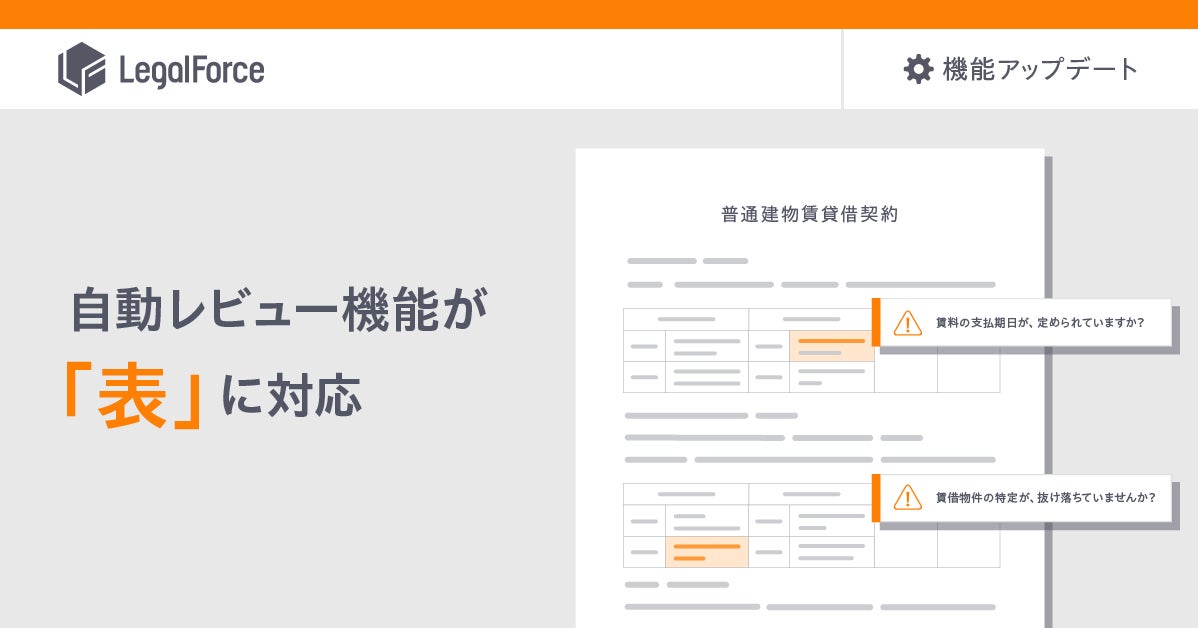Click the gear icon beside 機能アップデート
Viewport: 1198px width, 628px height.
(918, 69)
